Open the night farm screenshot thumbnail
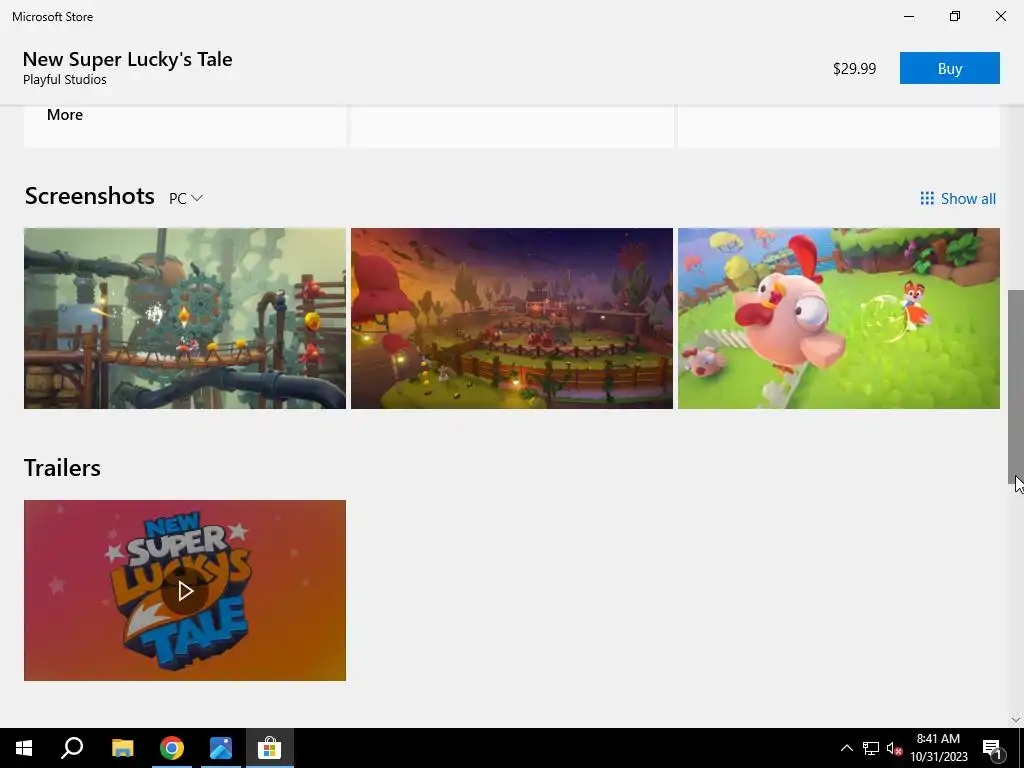The width and height of the screenshot is (1024, 768). click(x=512, y=318)
